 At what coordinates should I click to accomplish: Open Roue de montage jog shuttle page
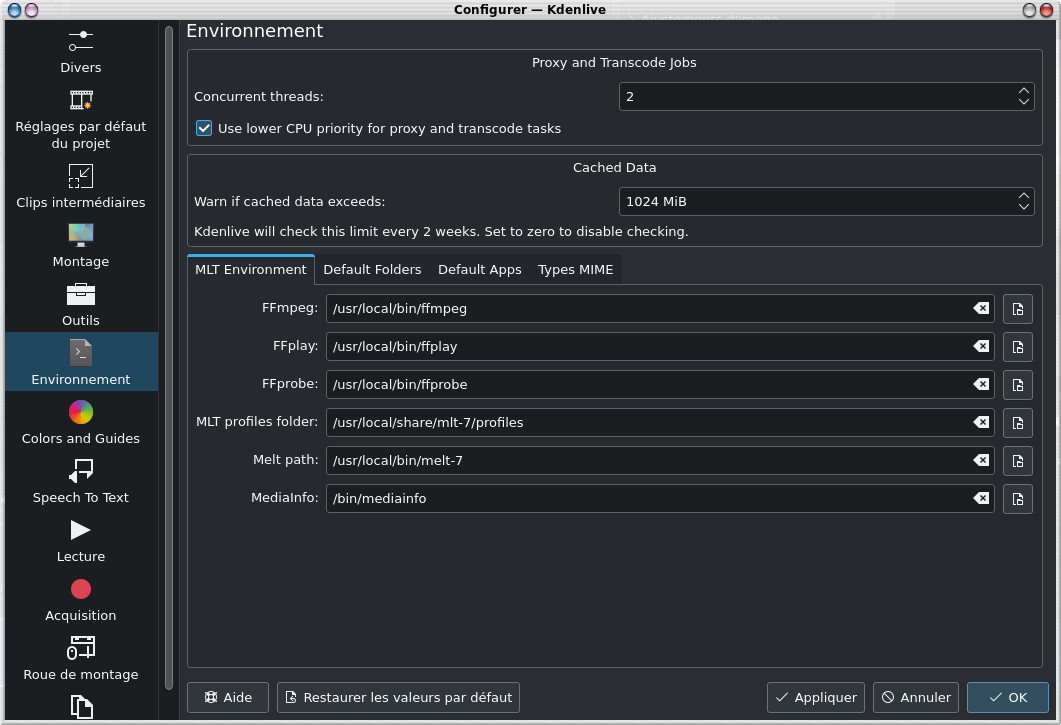coord(81,658)
